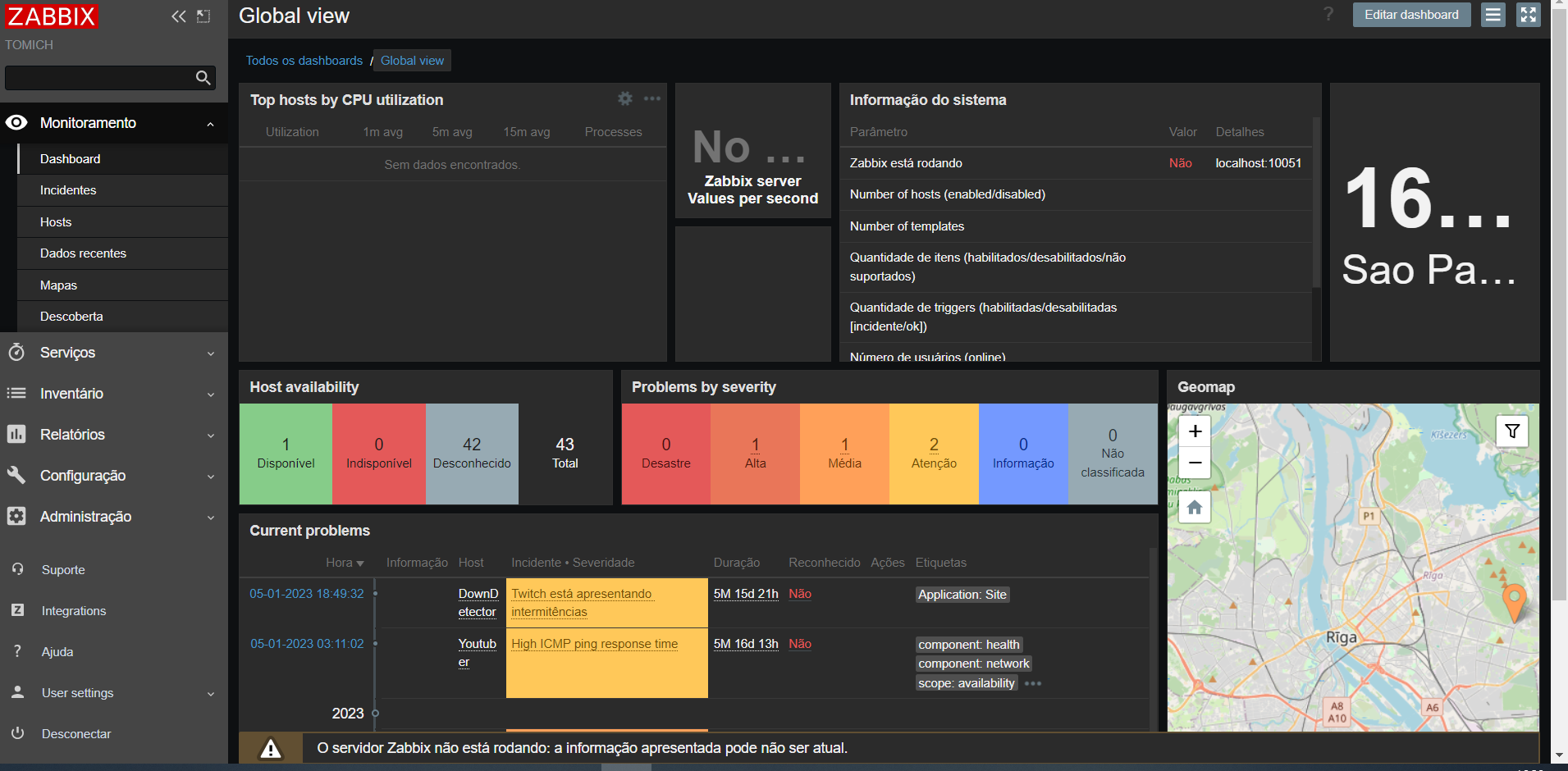1568x771 pixels.
Task: Enter kiosk mode with fullscreen icon
Action: (1528, 15)
